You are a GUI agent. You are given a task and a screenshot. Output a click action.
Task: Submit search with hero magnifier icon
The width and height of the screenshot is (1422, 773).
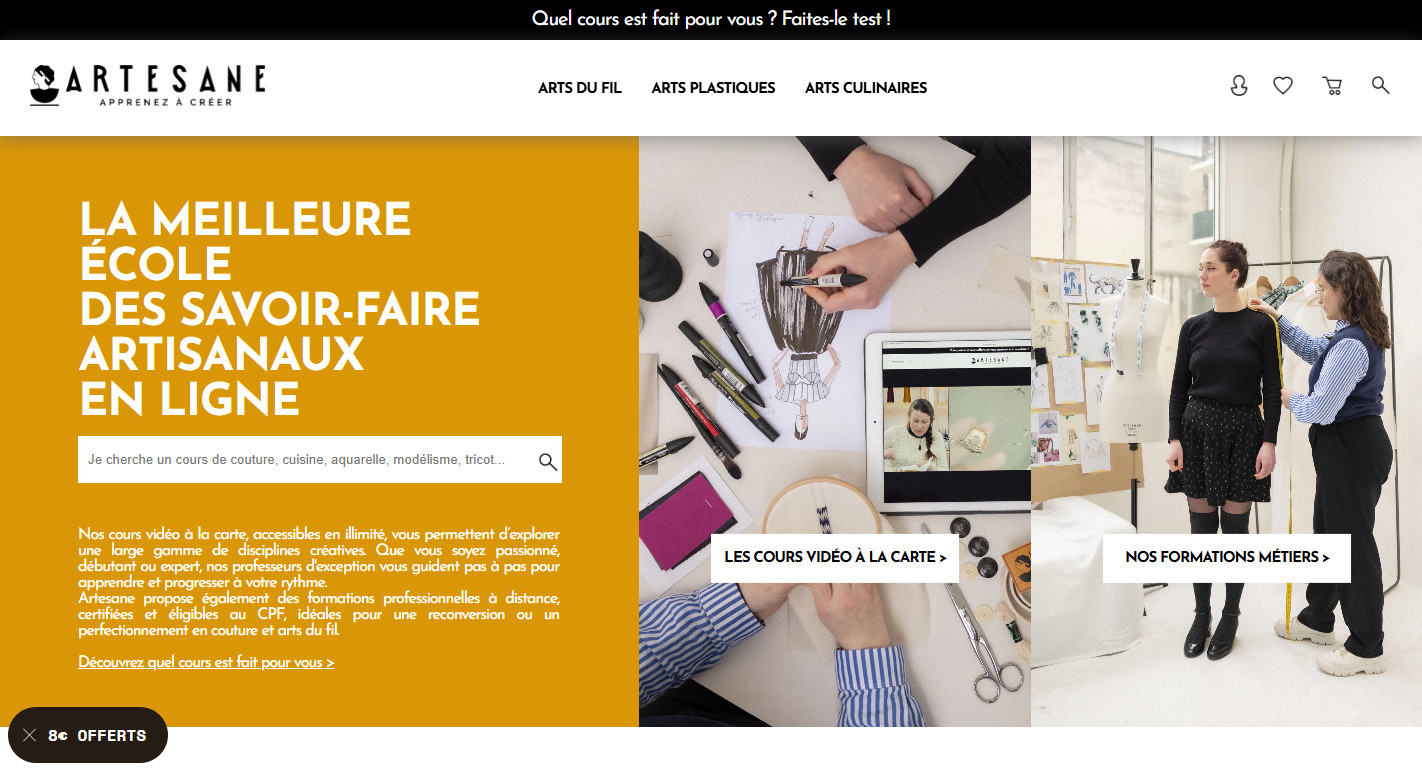[548, 461]
